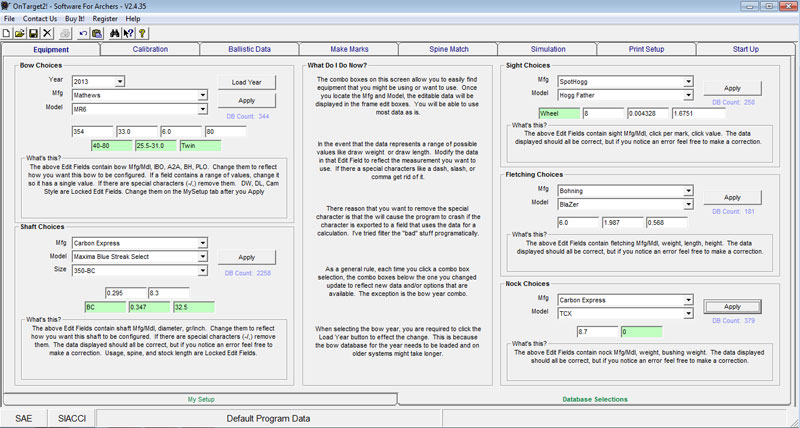800x428 pixels.
Task: Expand shaft Size dropdown showing 350-BC
Action: click(x=203, y=270)
